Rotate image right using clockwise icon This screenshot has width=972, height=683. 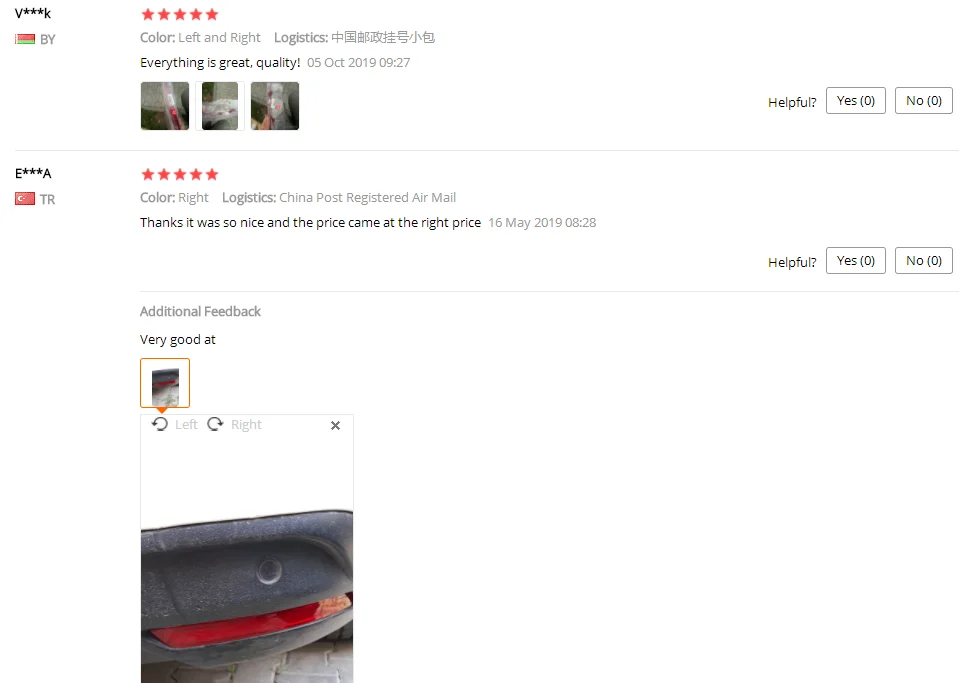pos(215,425)
